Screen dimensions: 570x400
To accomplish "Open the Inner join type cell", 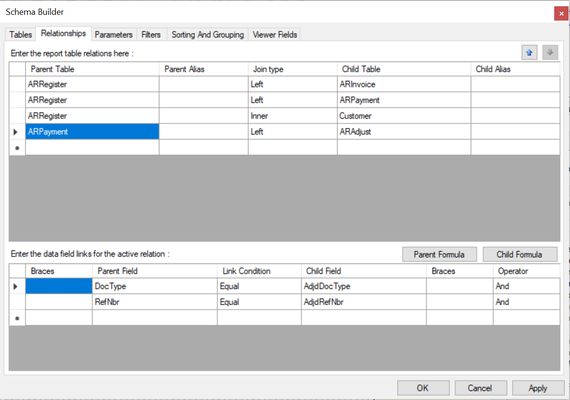I will pos(293,116).
